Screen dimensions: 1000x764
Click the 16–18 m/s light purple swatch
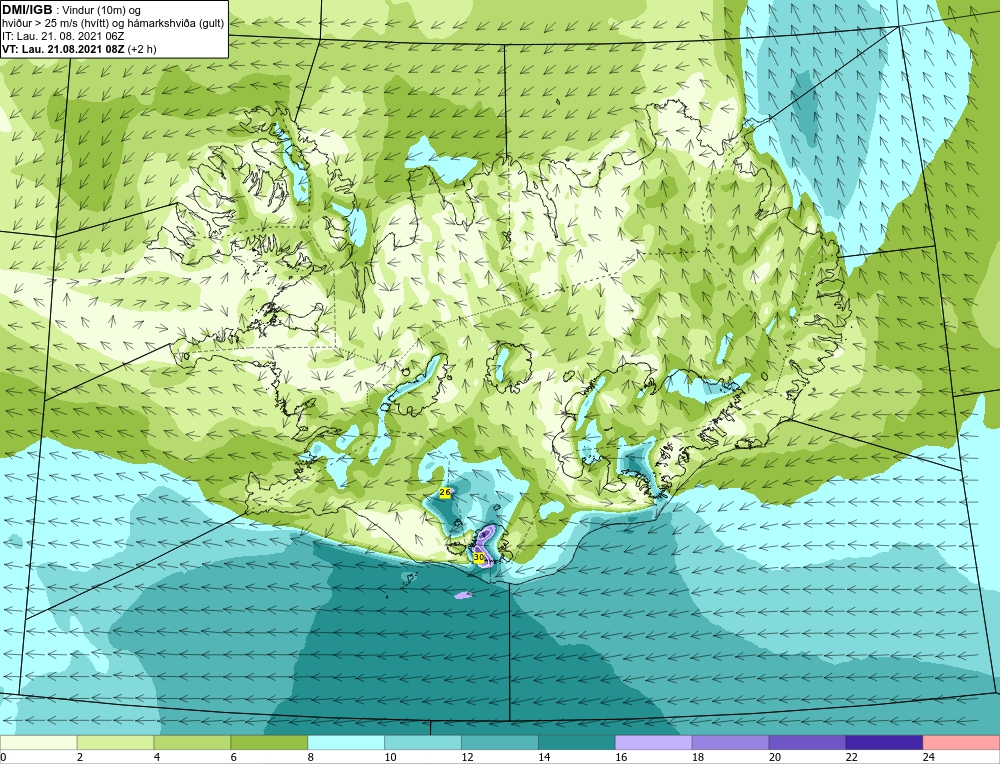[654, 742]
